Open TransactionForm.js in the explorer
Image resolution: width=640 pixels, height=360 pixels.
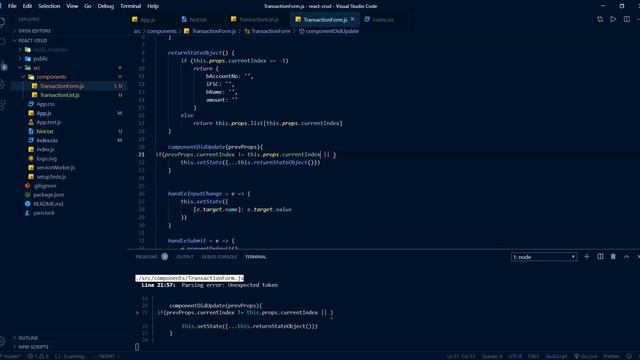62,86
